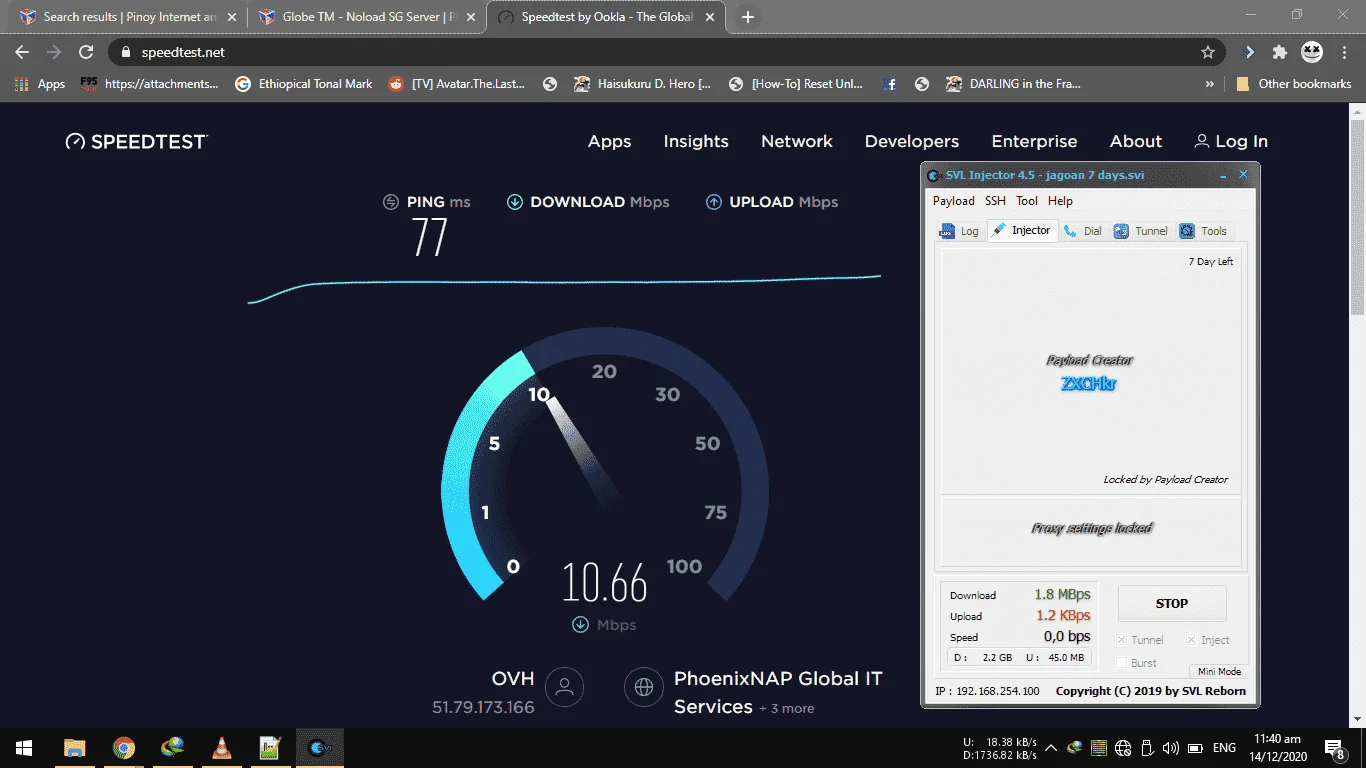Click the STOP button in SVL Injector
Image resolution: width=1366 pixels, height=768 pixels.
click(x=1171, y=604)
